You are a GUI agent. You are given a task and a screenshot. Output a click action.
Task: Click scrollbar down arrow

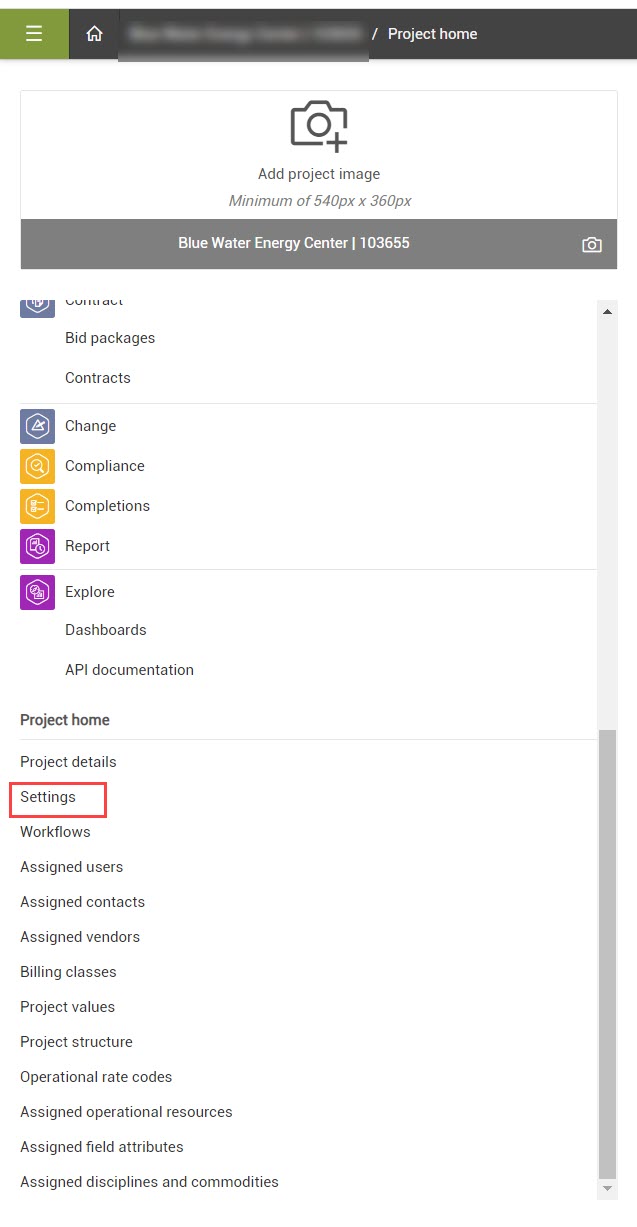point(607,1188)
